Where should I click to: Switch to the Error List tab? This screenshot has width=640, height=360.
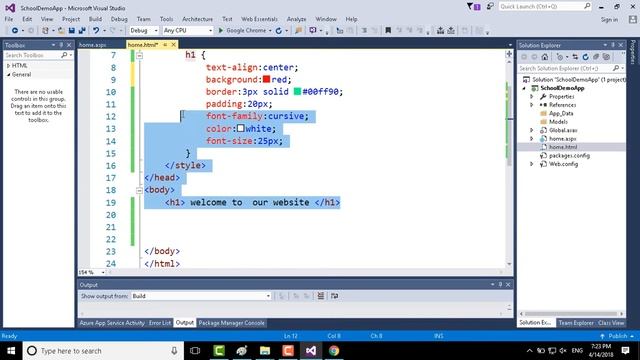[160, 323]
